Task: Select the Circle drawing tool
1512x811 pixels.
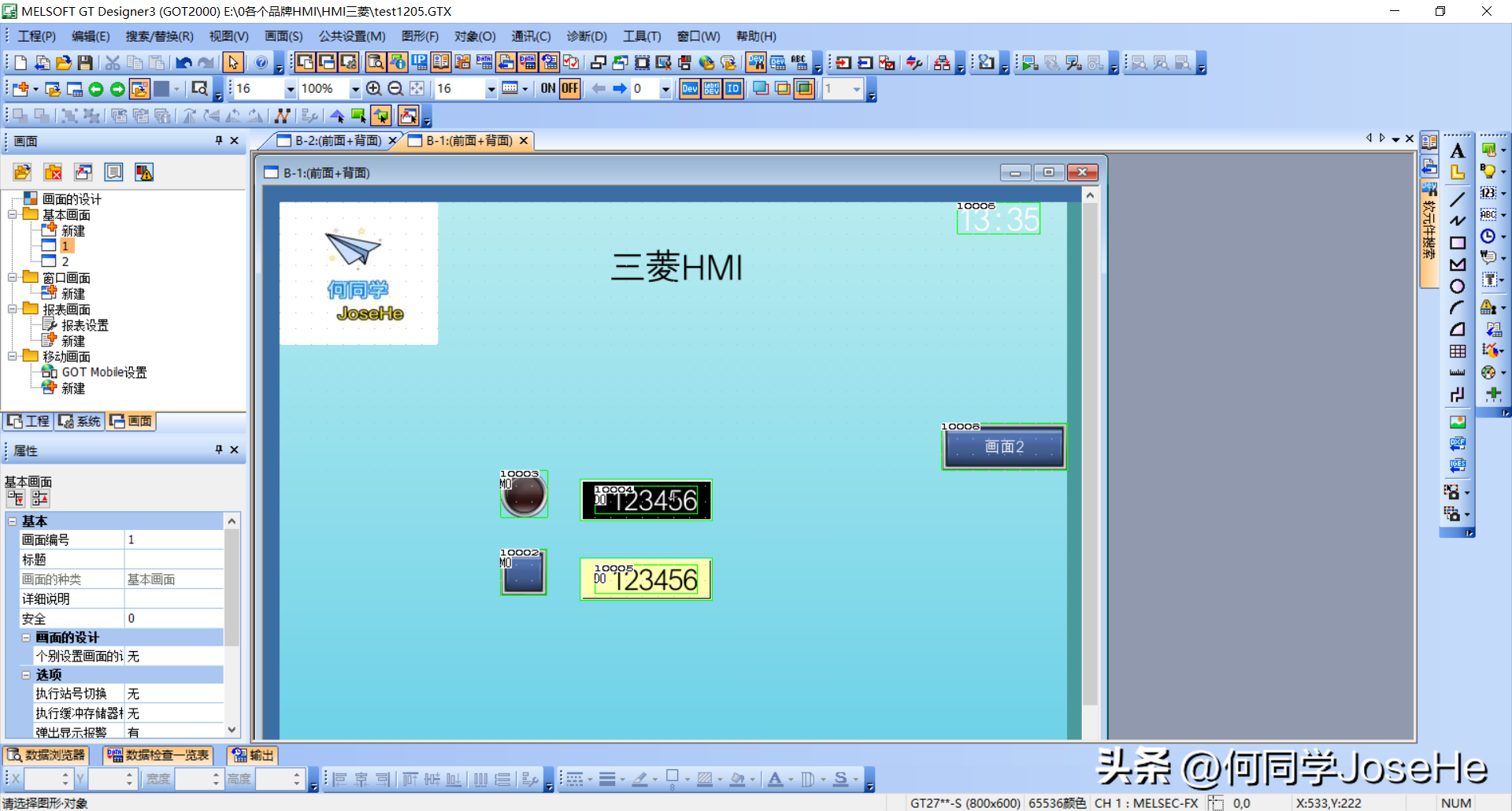Action: [1458, 287]
